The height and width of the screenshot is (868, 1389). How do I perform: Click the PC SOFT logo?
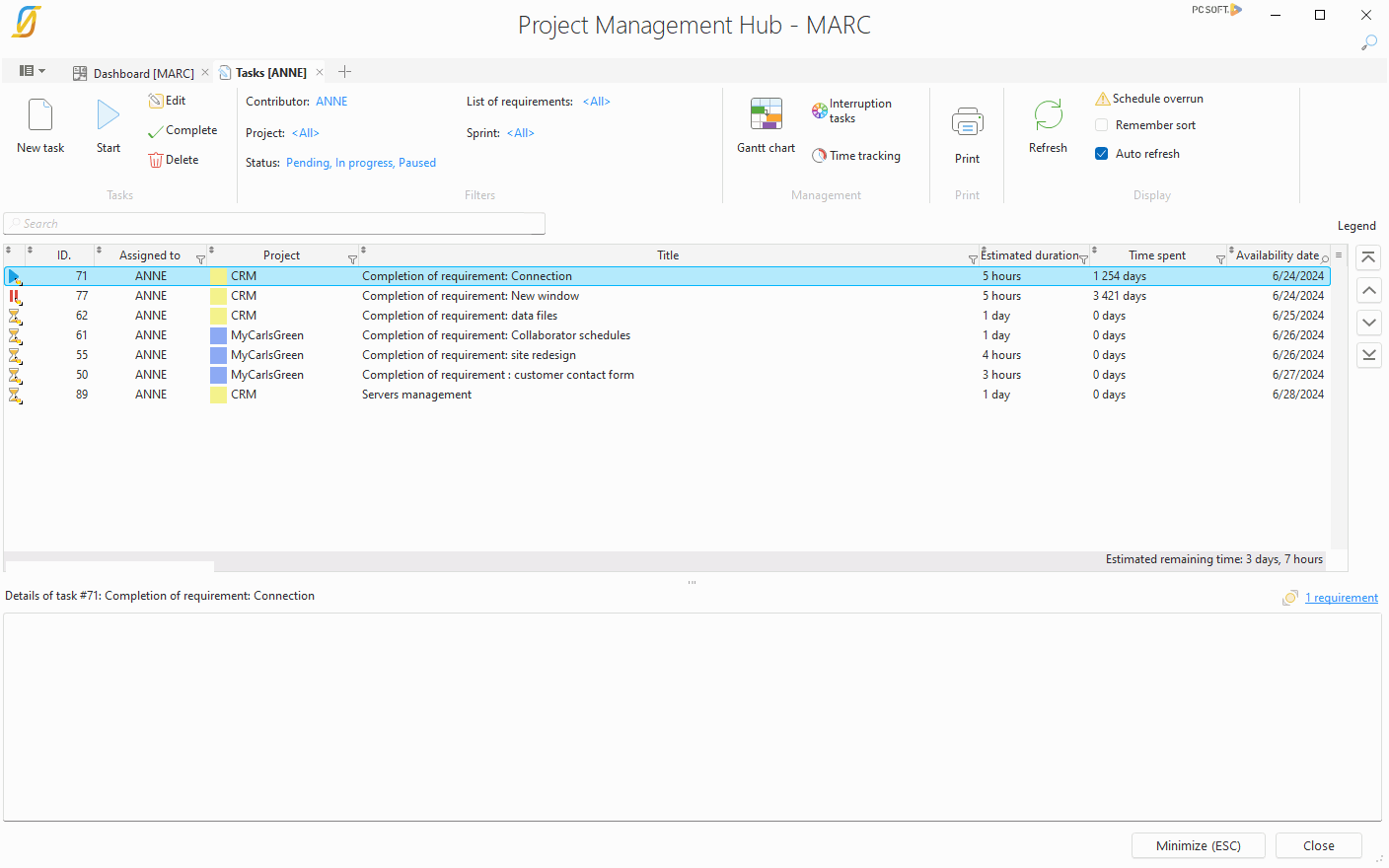tap(1216, 10)
